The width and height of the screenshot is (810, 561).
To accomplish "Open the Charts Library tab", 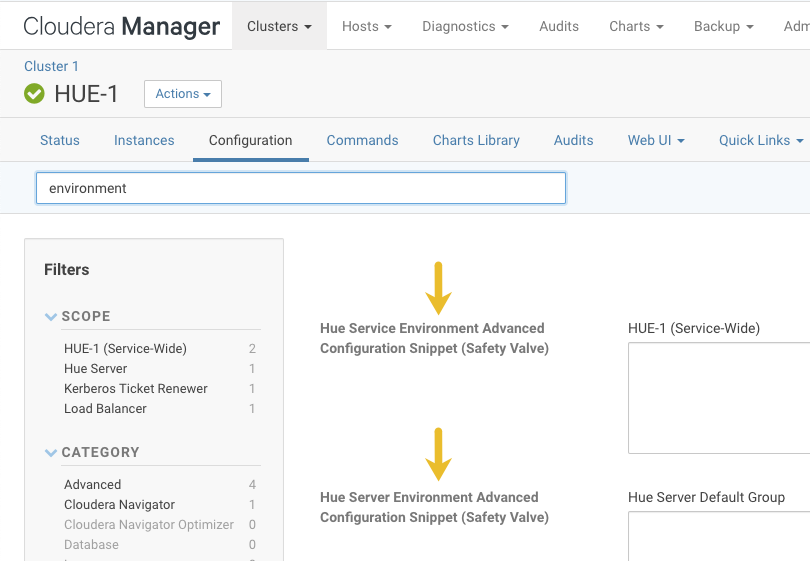I will tap(476, 140).
